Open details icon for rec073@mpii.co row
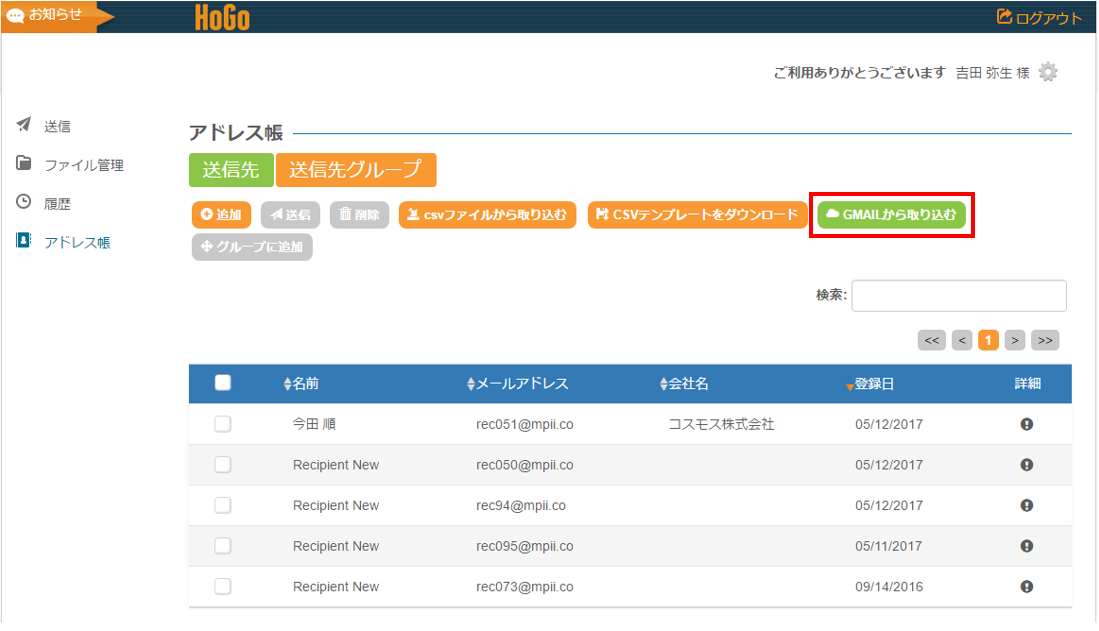The height and width of the screenshot is (631, 1099). [1026, 587]
